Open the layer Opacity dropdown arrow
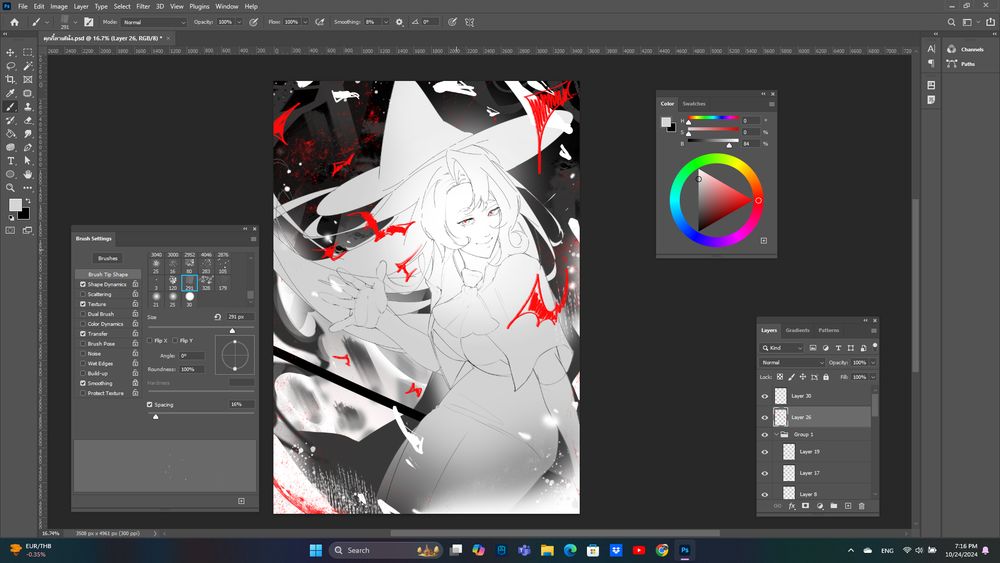This screenshot has height=563, width=1000. click(x=873, y=362)
